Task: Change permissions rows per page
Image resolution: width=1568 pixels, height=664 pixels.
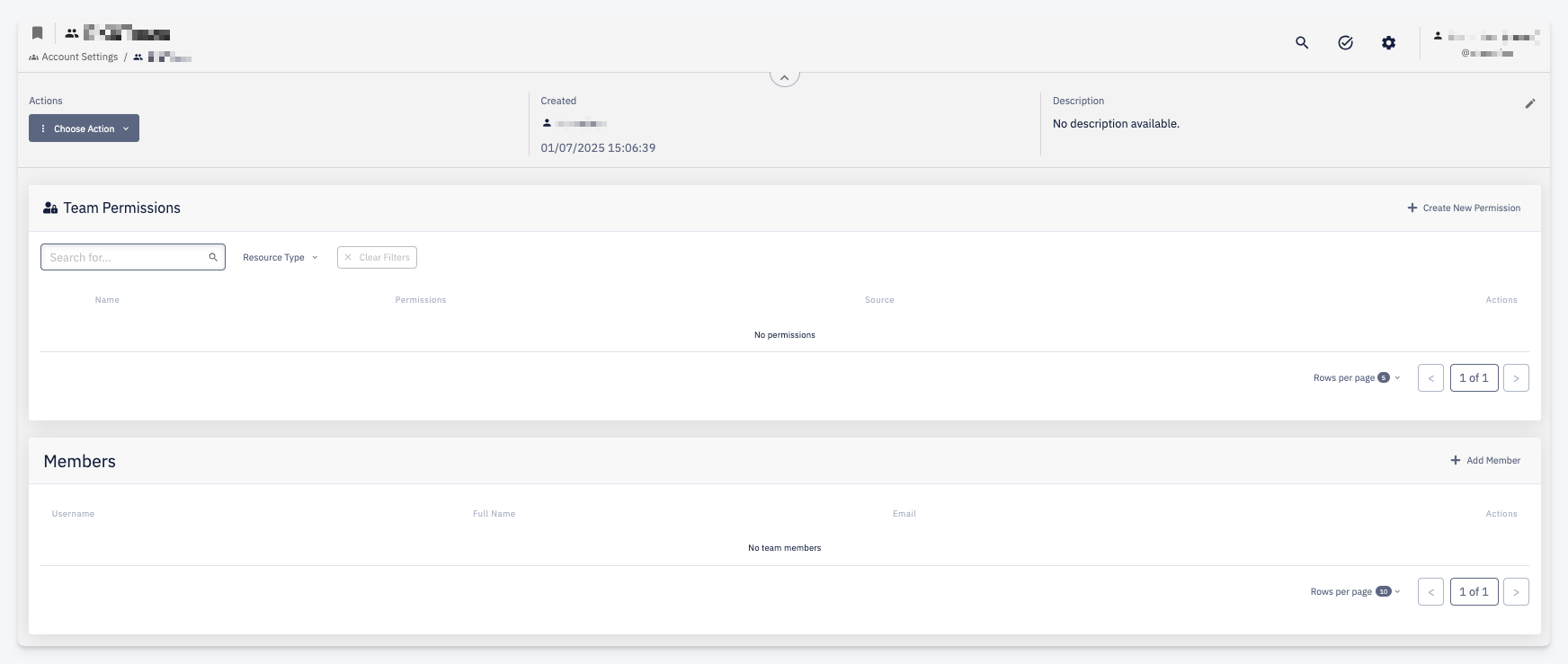Action: (x=1357, y=377)
